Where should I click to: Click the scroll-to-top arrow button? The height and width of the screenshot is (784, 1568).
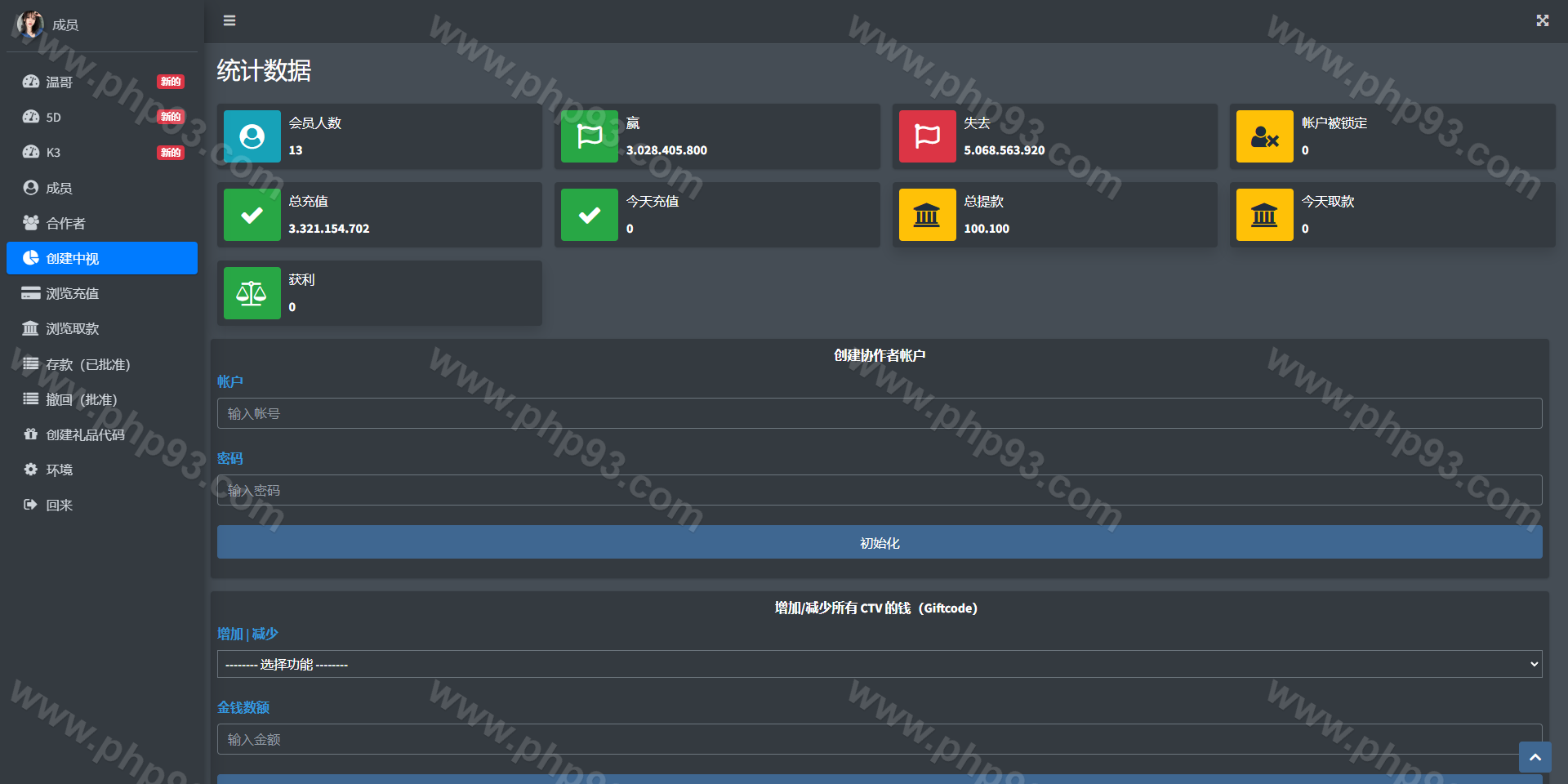[x=1535, y=757]
